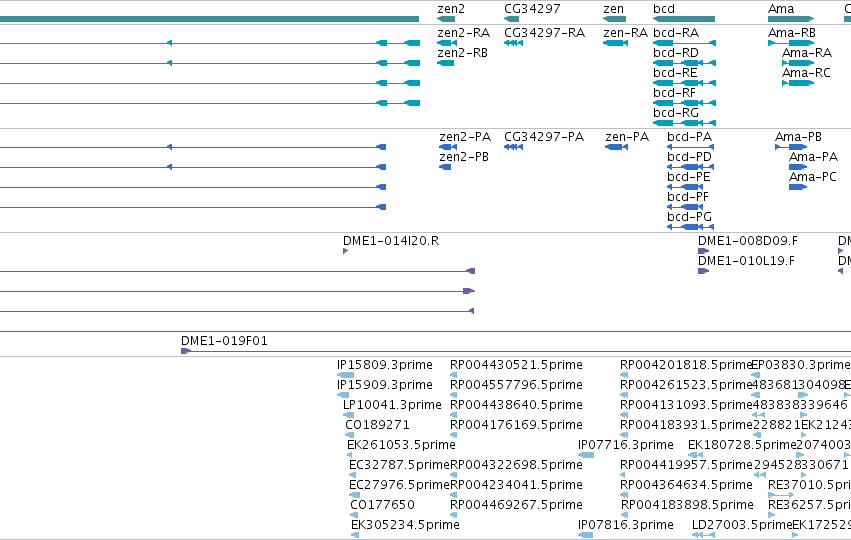Select protein Ama-PC
Viewport: 851px width, 540px height.
798,187
